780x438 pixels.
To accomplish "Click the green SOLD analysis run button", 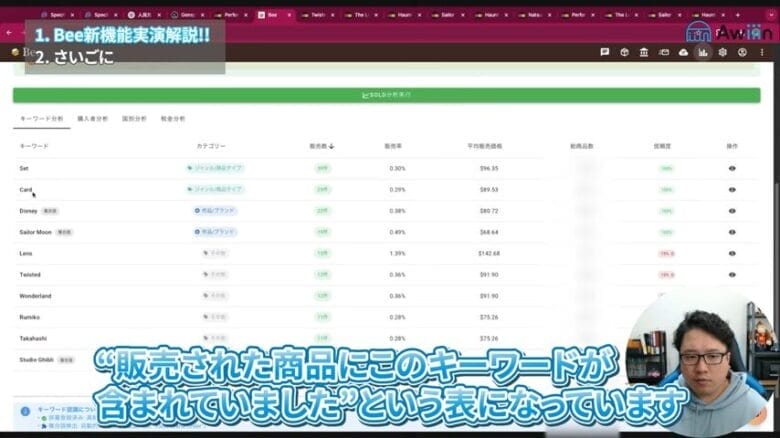I will [x=387, y=95].
